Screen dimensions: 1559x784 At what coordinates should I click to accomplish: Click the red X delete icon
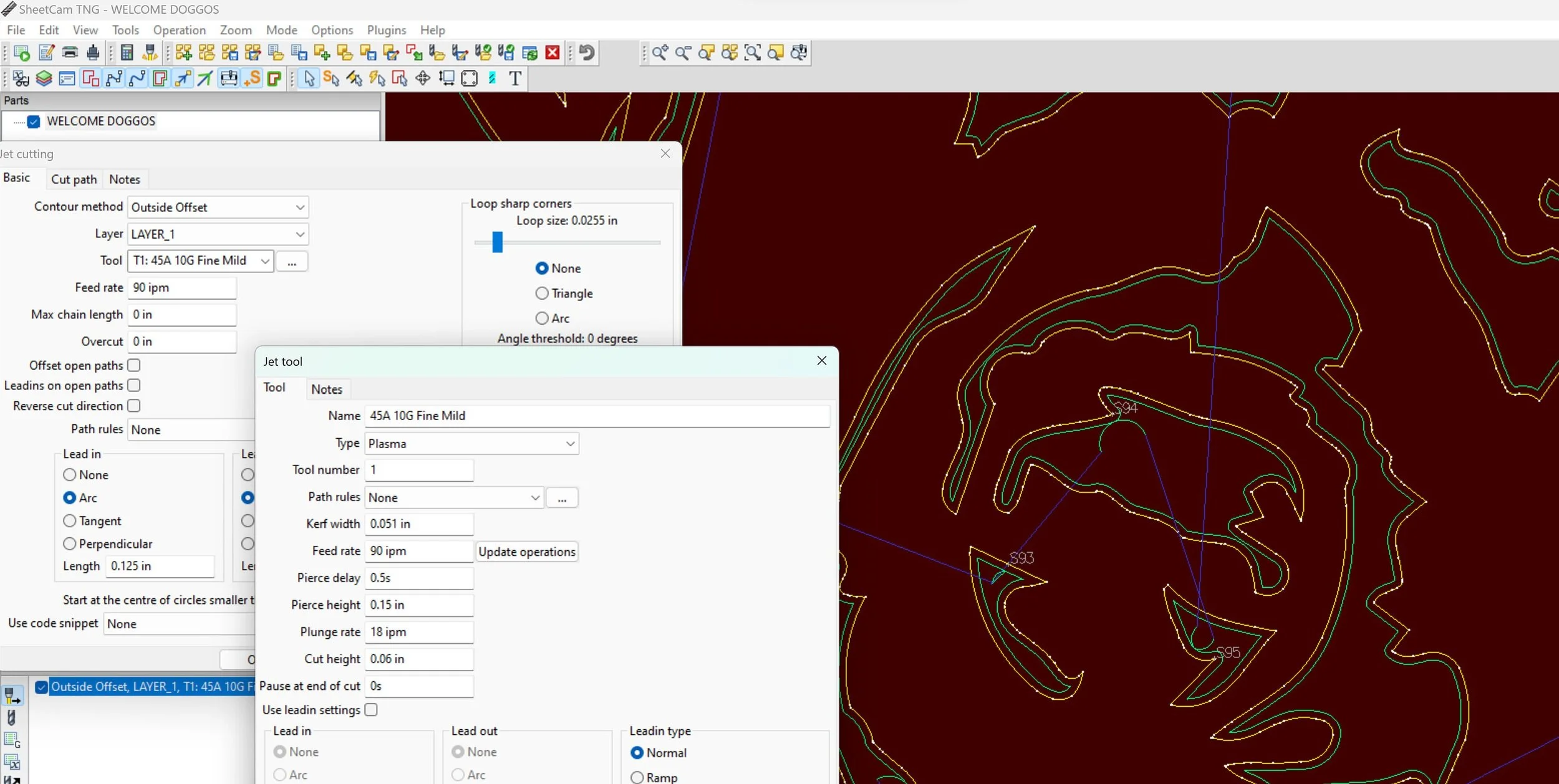tap(553, 53)
